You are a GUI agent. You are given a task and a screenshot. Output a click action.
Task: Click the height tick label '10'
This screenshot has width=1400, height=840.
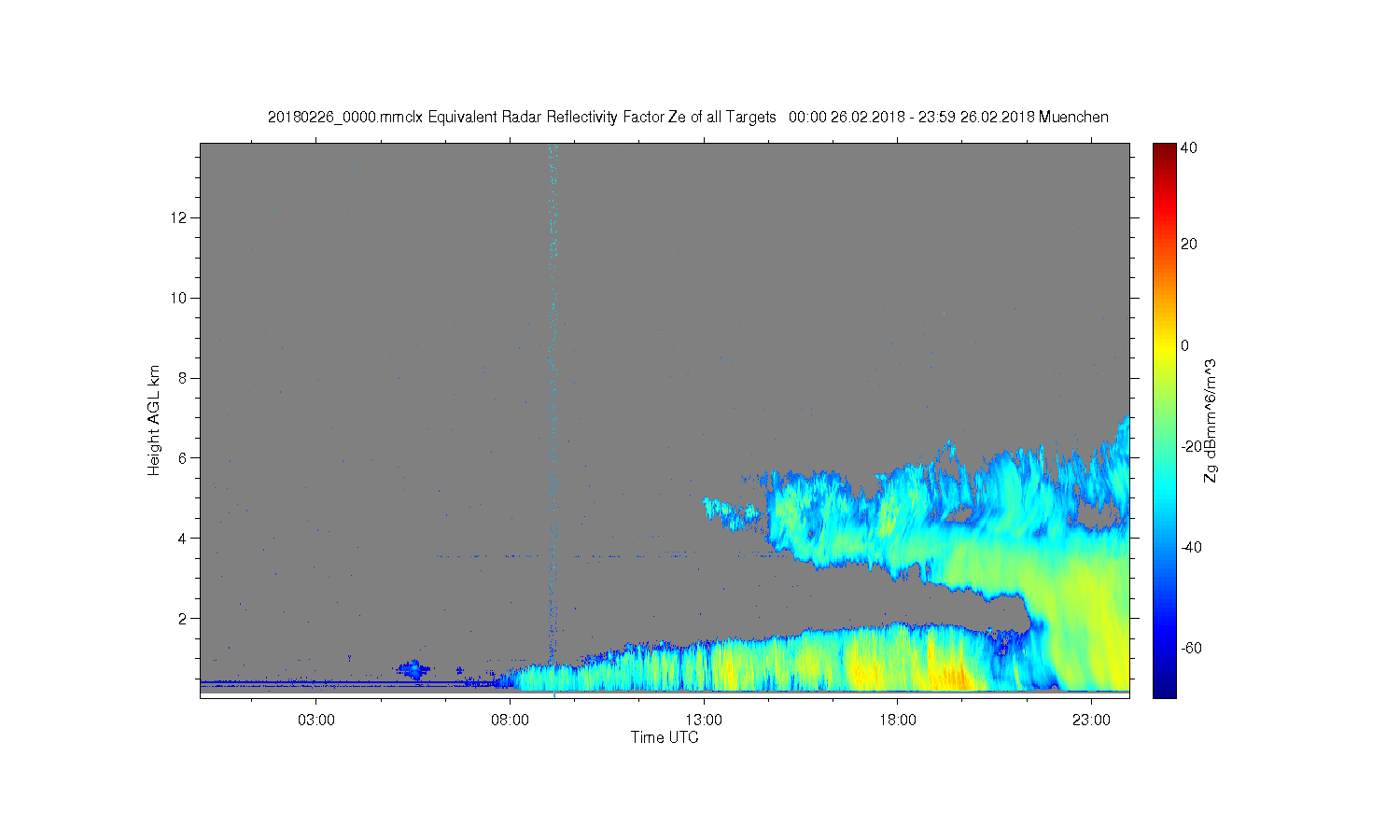180,298
